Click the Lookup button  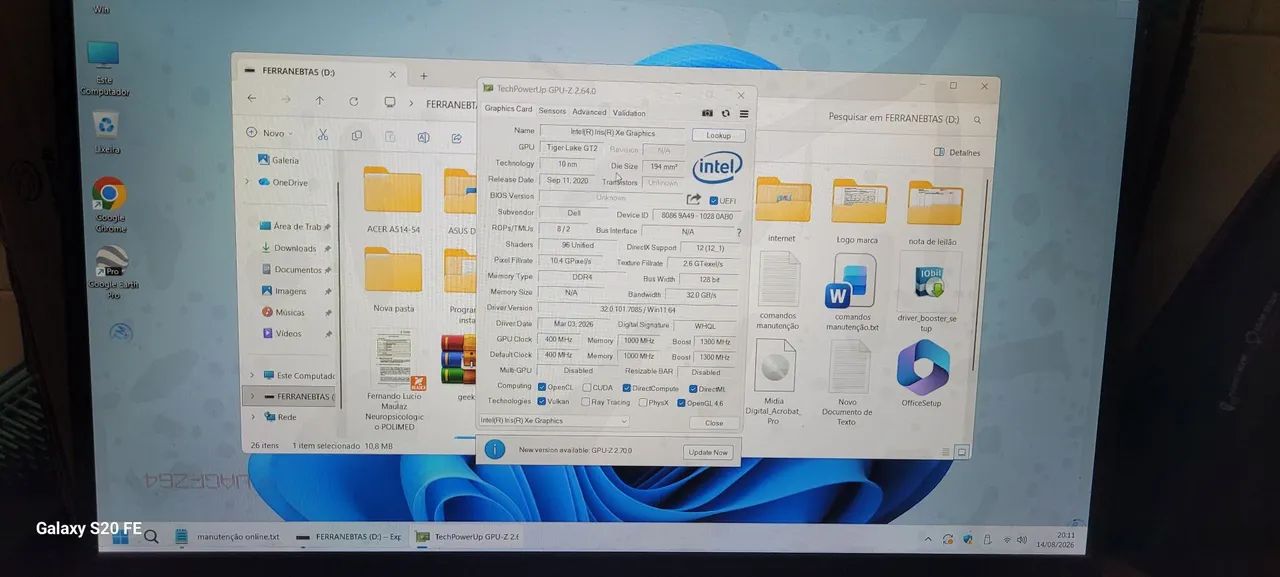coord(718,135)
